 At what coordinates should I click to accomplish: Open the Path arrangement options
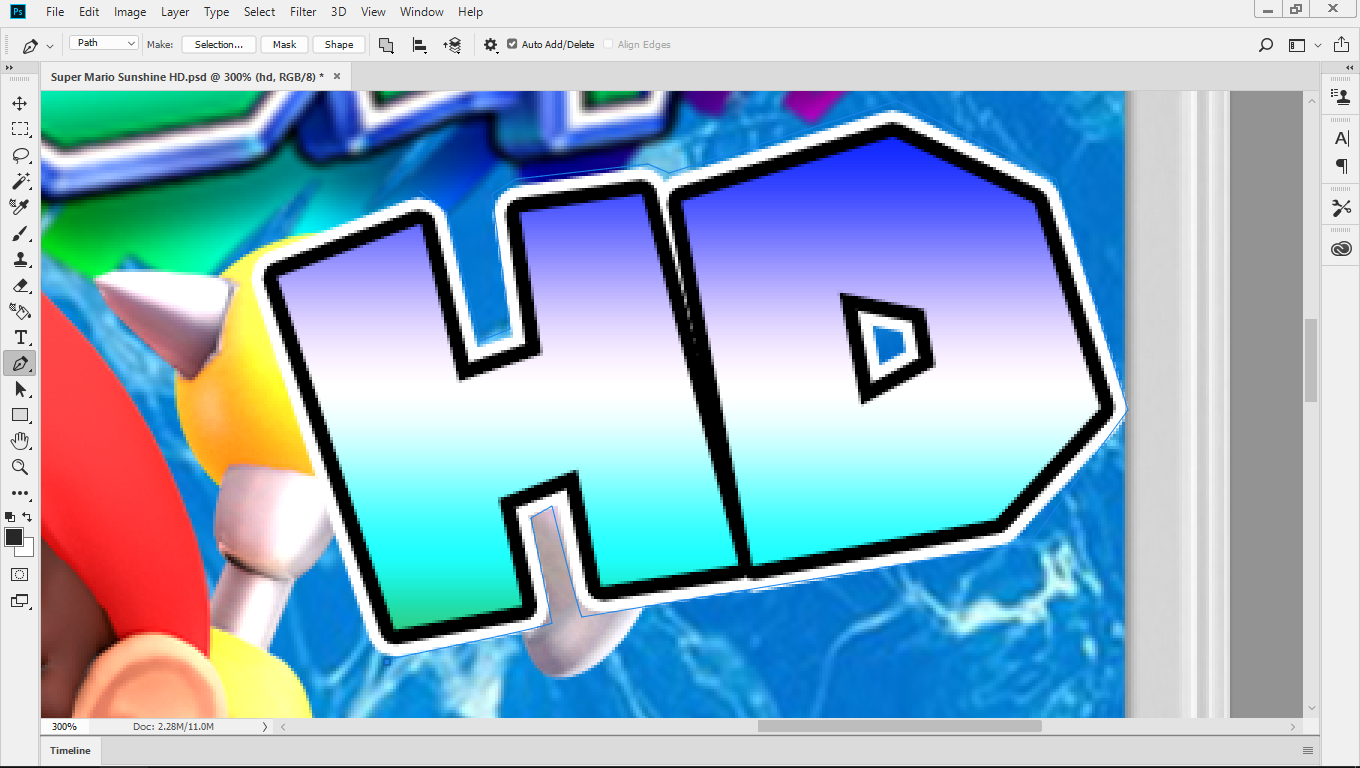tap(452, 45)
